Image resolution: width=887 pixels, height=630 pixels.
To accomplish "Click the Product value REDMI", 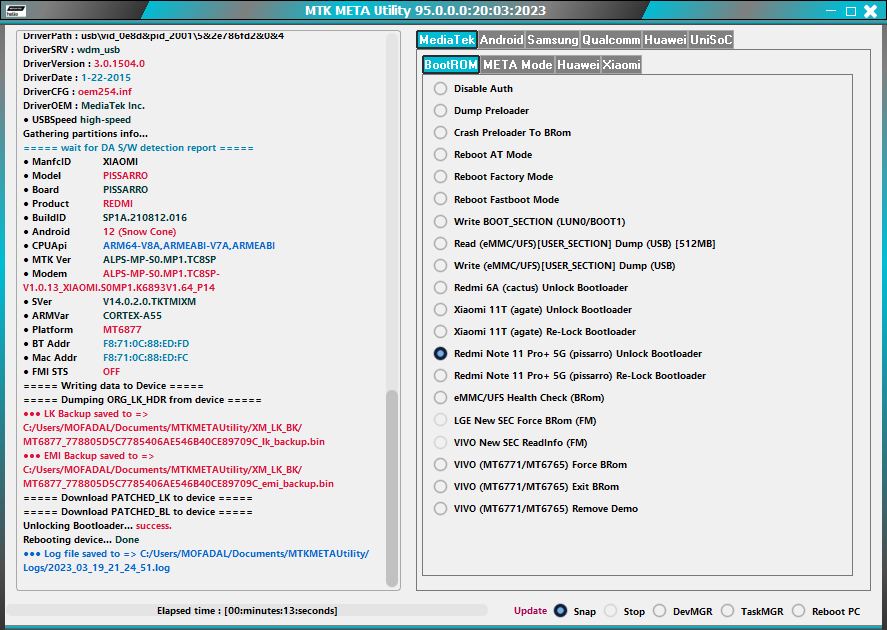I will [118, 204].
